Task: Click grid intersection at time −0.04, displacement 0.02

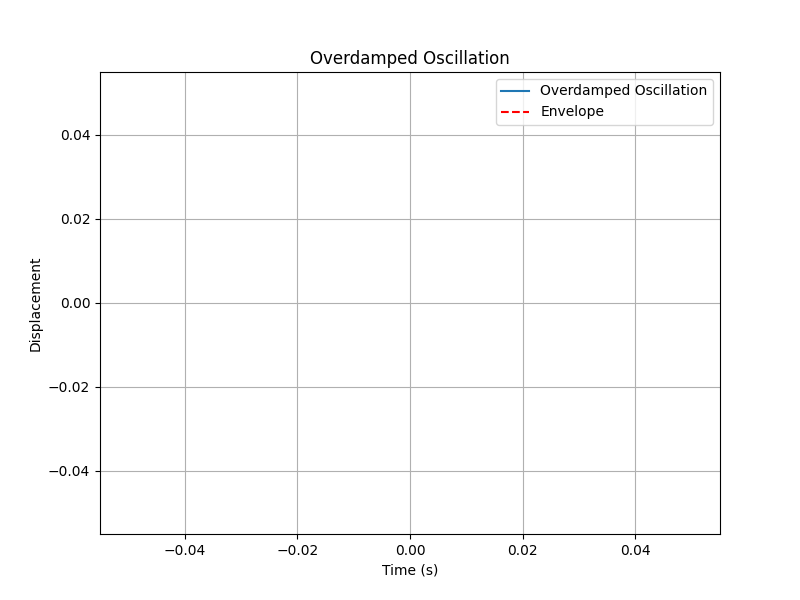Action: [x=185, y=219]
